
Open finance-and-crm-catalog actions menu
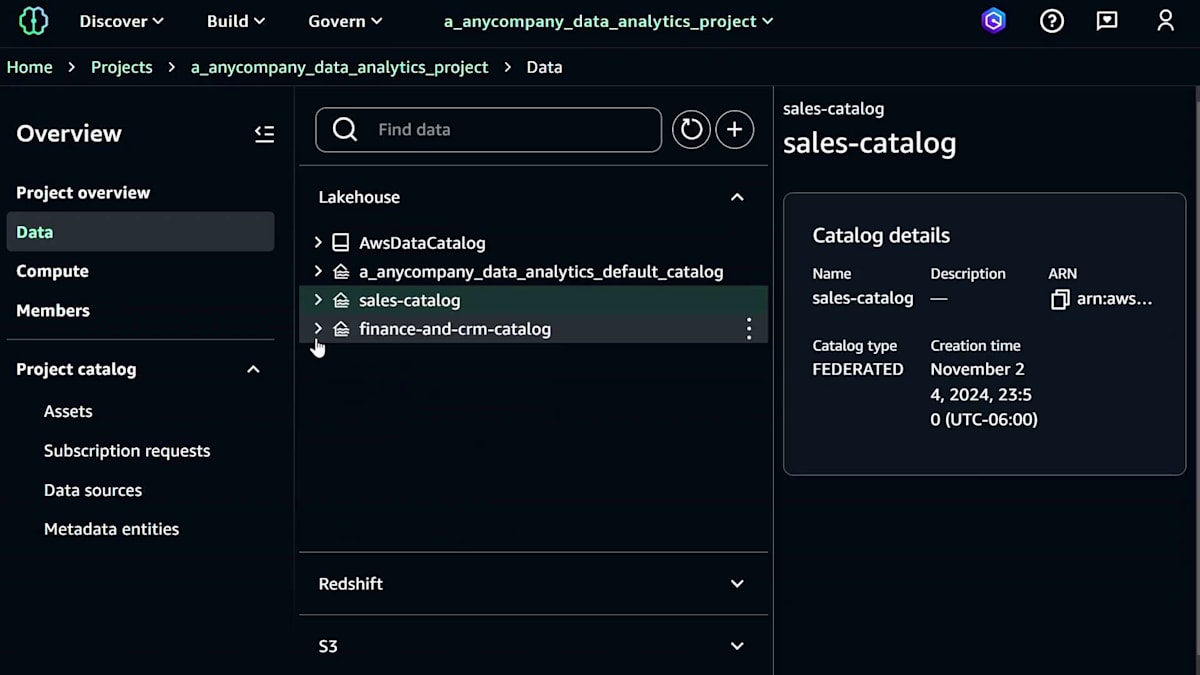(x=749, y=329)
